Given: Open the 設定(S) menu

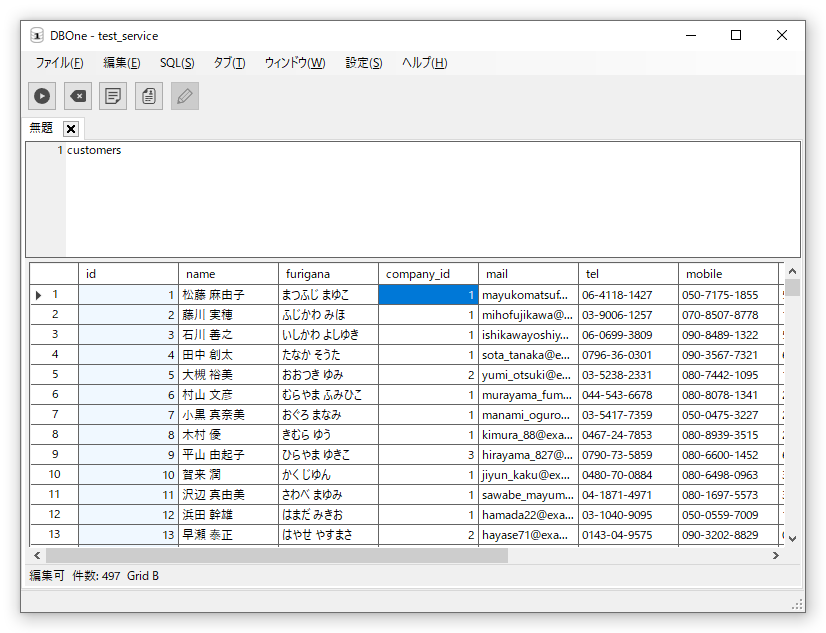Looking at the screenshot, I should pyautogui.click(x=363, y=63).
